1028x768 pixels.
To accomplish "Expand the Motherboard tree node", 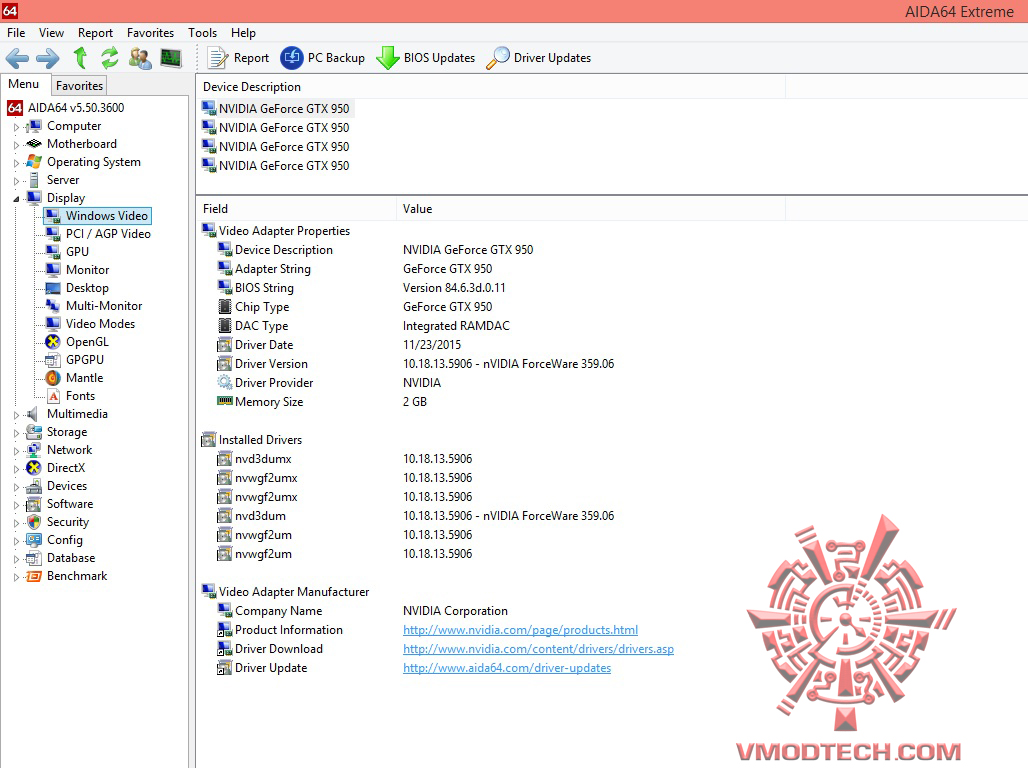I will click(16, 144).
